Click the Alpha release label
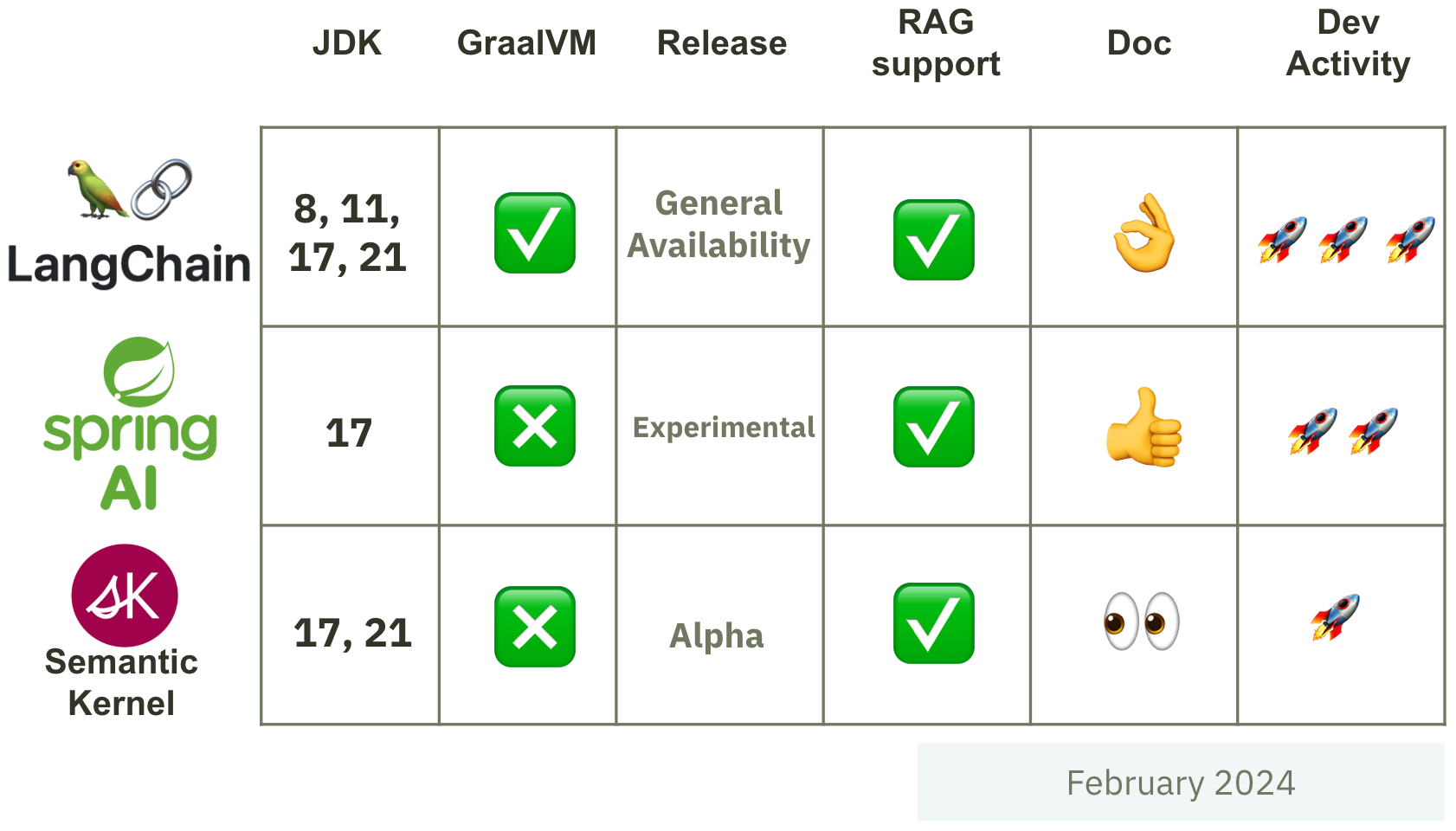1456x831 pixels. [x=717, y=636]
